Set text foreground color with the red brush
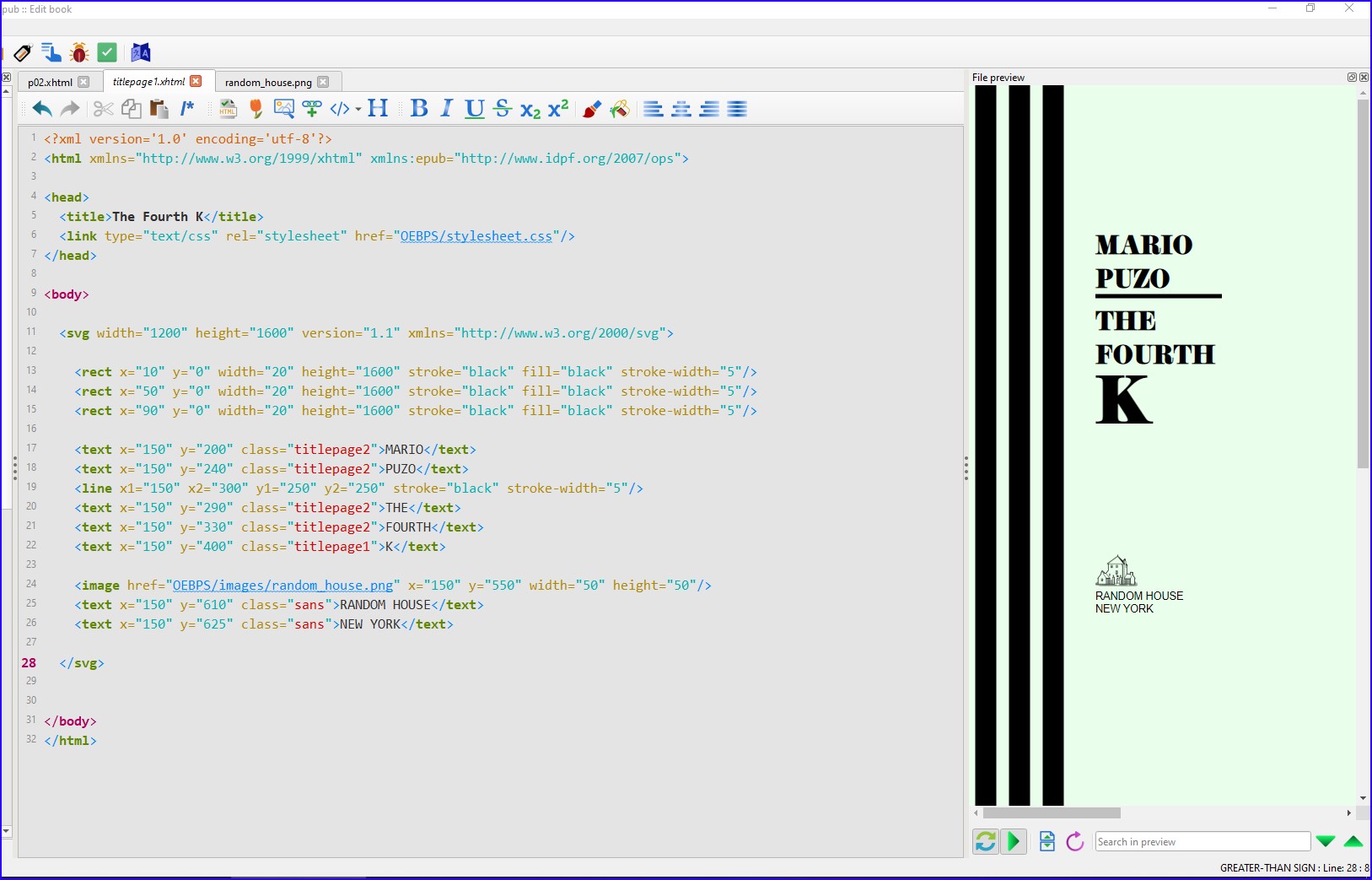This screenshot has width=1372, height=880. [x=592, y=109]
